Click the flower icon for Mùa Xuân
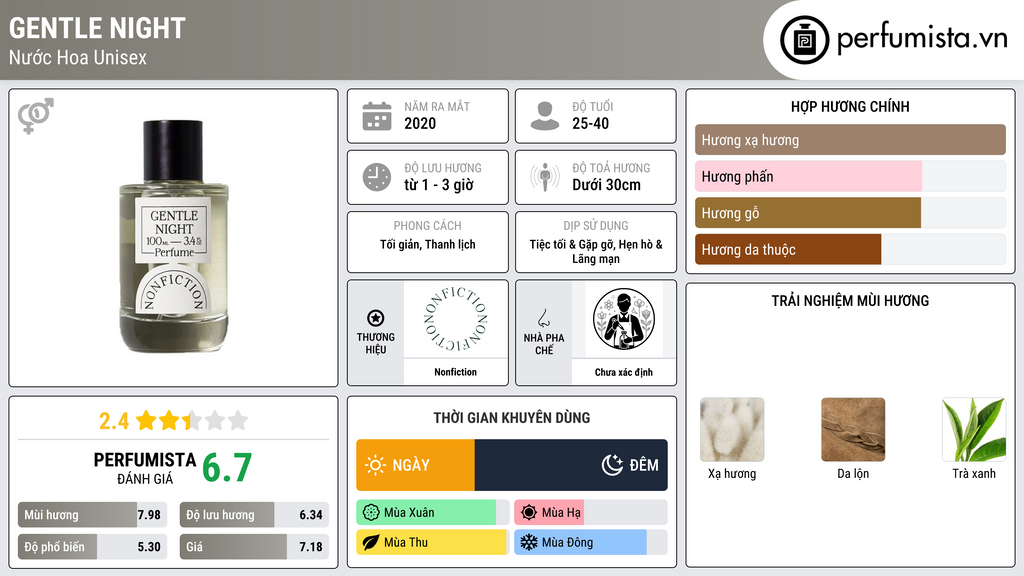Image resolution: width=1024 pixels, height=576 pixels. coord(370,513)
